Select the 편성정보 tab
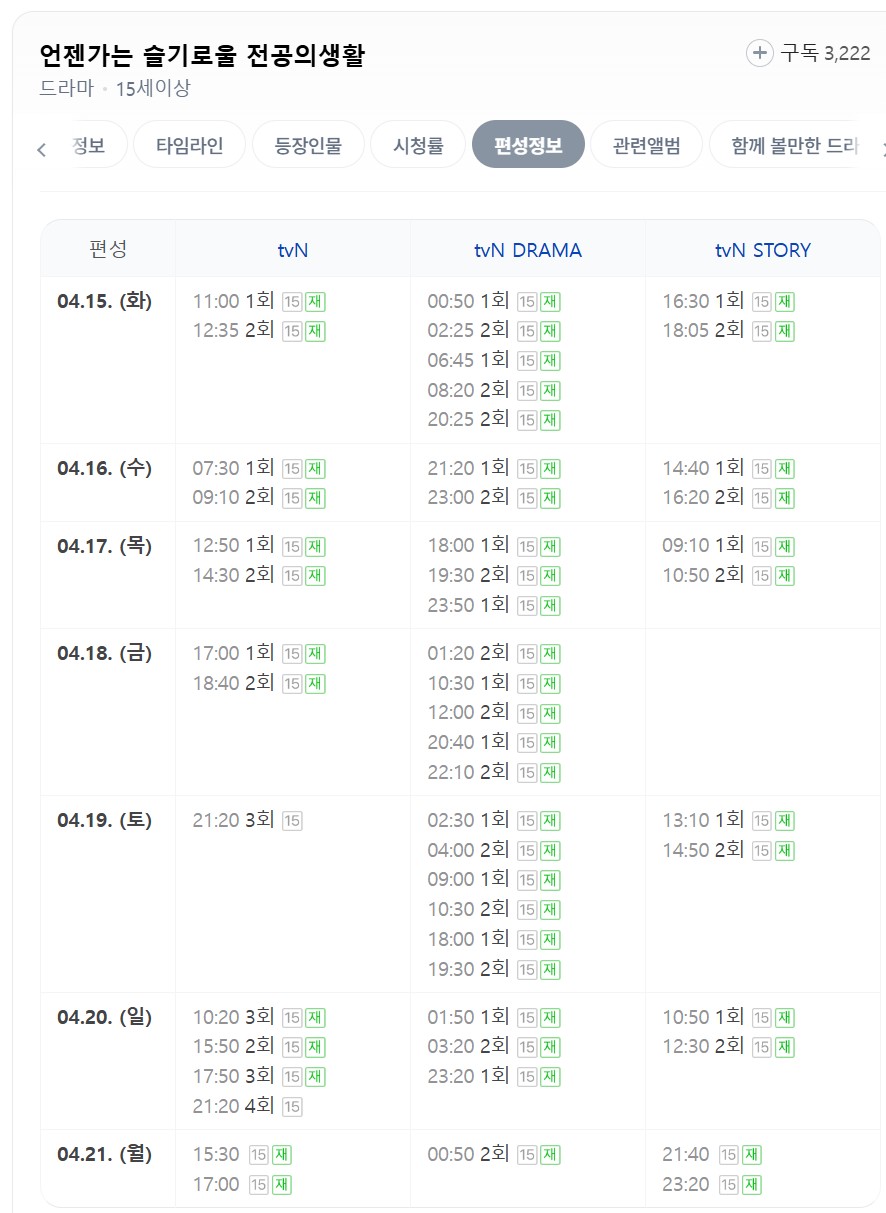 click(x=528, y=145)
